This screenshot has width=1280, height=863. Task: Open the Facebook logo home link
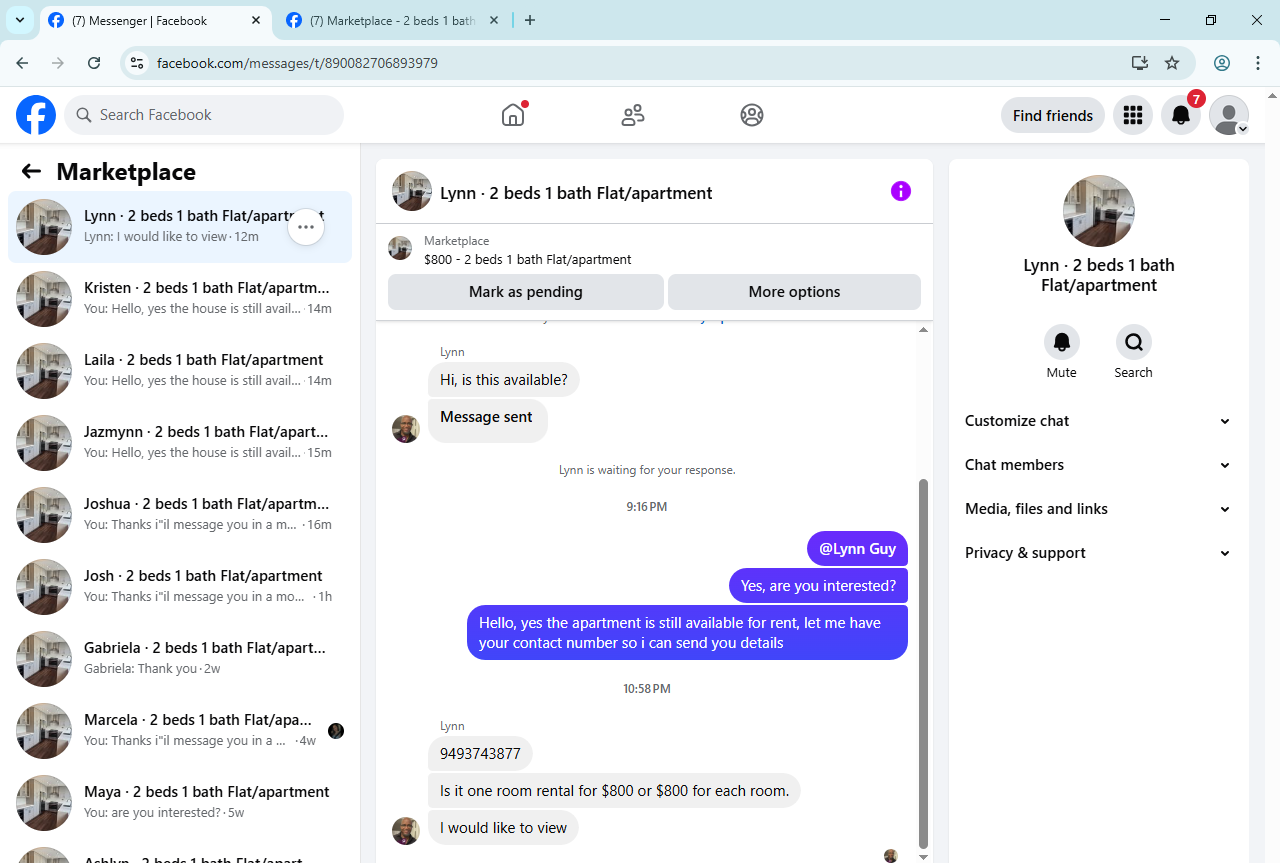click(36, 115)
